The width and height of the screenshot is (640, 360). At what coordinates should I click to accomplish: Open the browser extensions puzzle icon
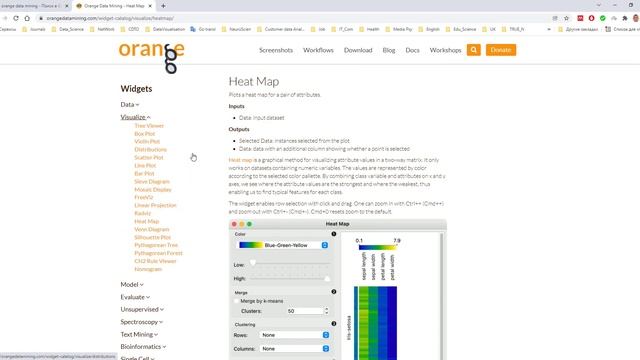click(x=624, y=18)
